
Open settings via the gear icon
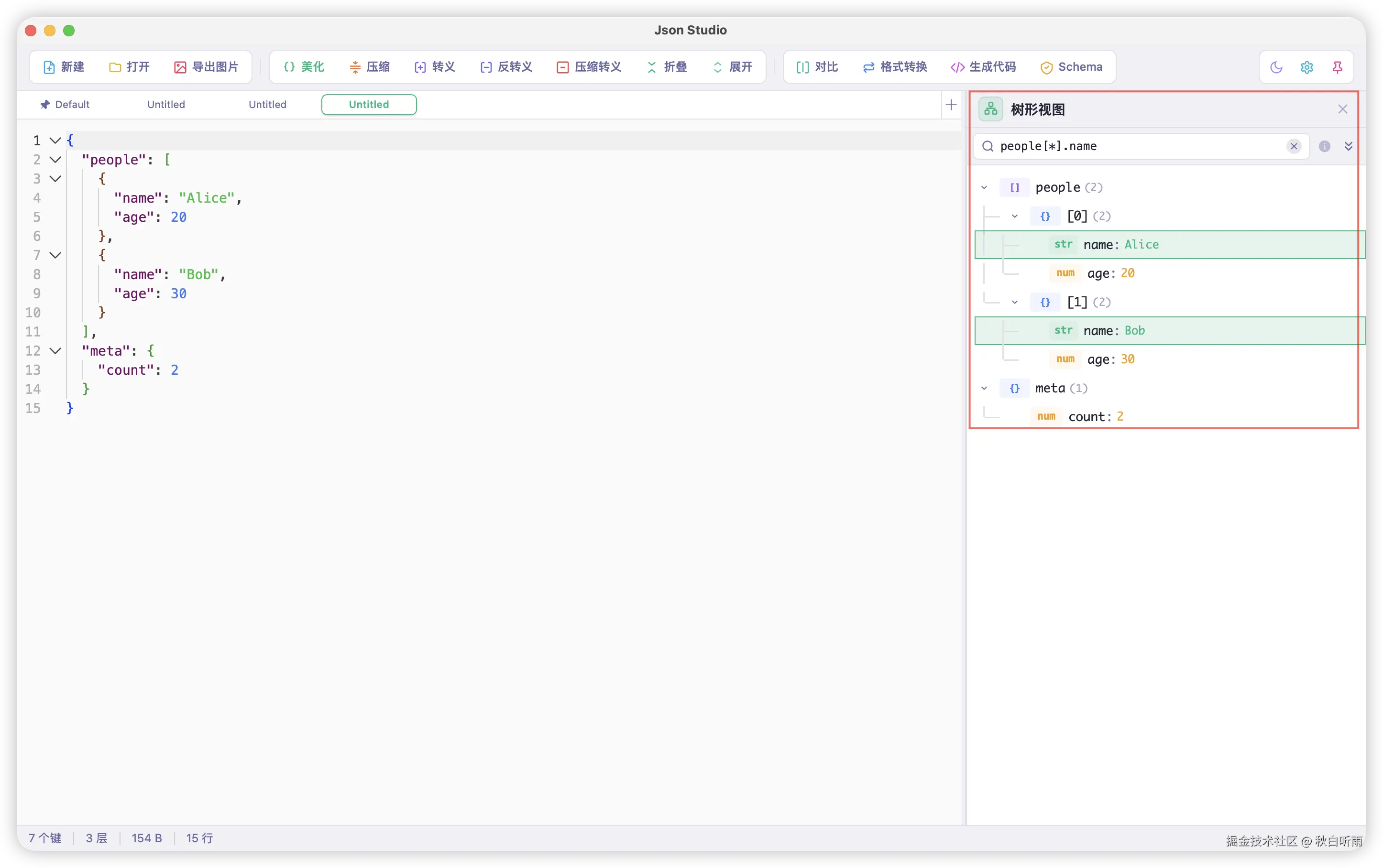[x=1306, y=67]
